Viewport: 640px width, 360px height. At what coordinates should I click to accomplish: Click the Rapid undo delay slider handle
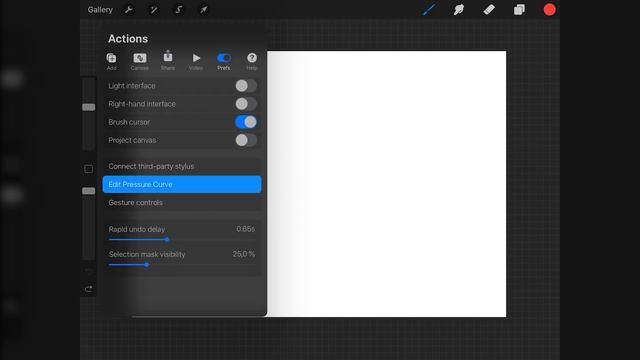[x=167, y=240]
